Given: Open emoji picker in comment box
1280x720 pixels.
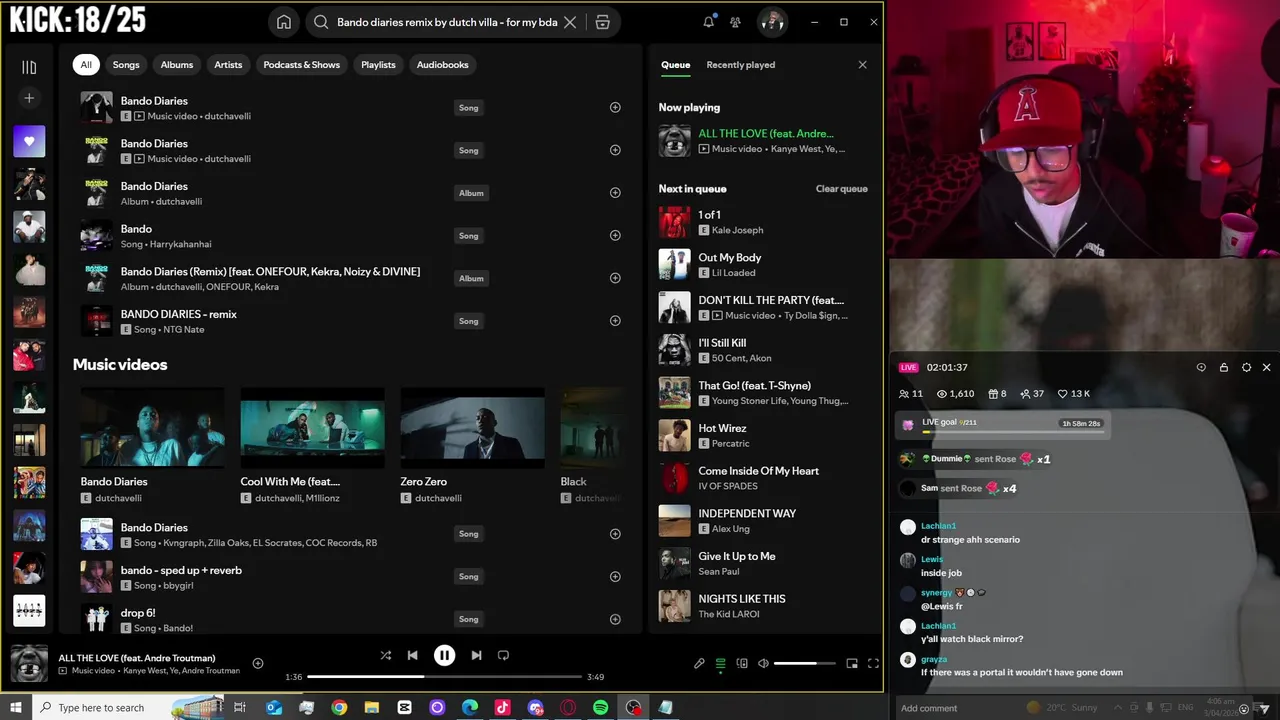Looking at the screenshot, I should click(x=1244, y=708).
